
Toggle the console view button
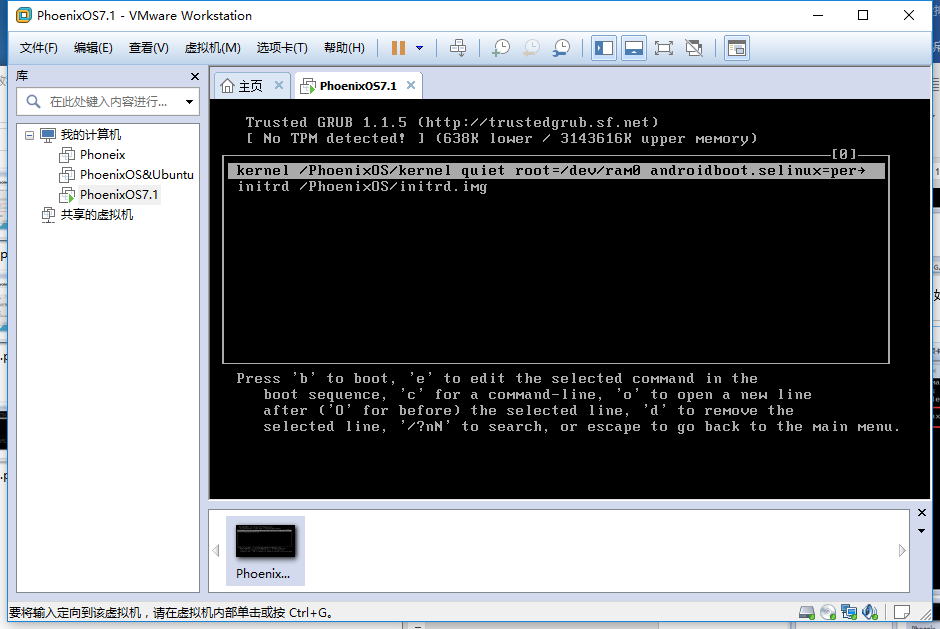point(737,48)
